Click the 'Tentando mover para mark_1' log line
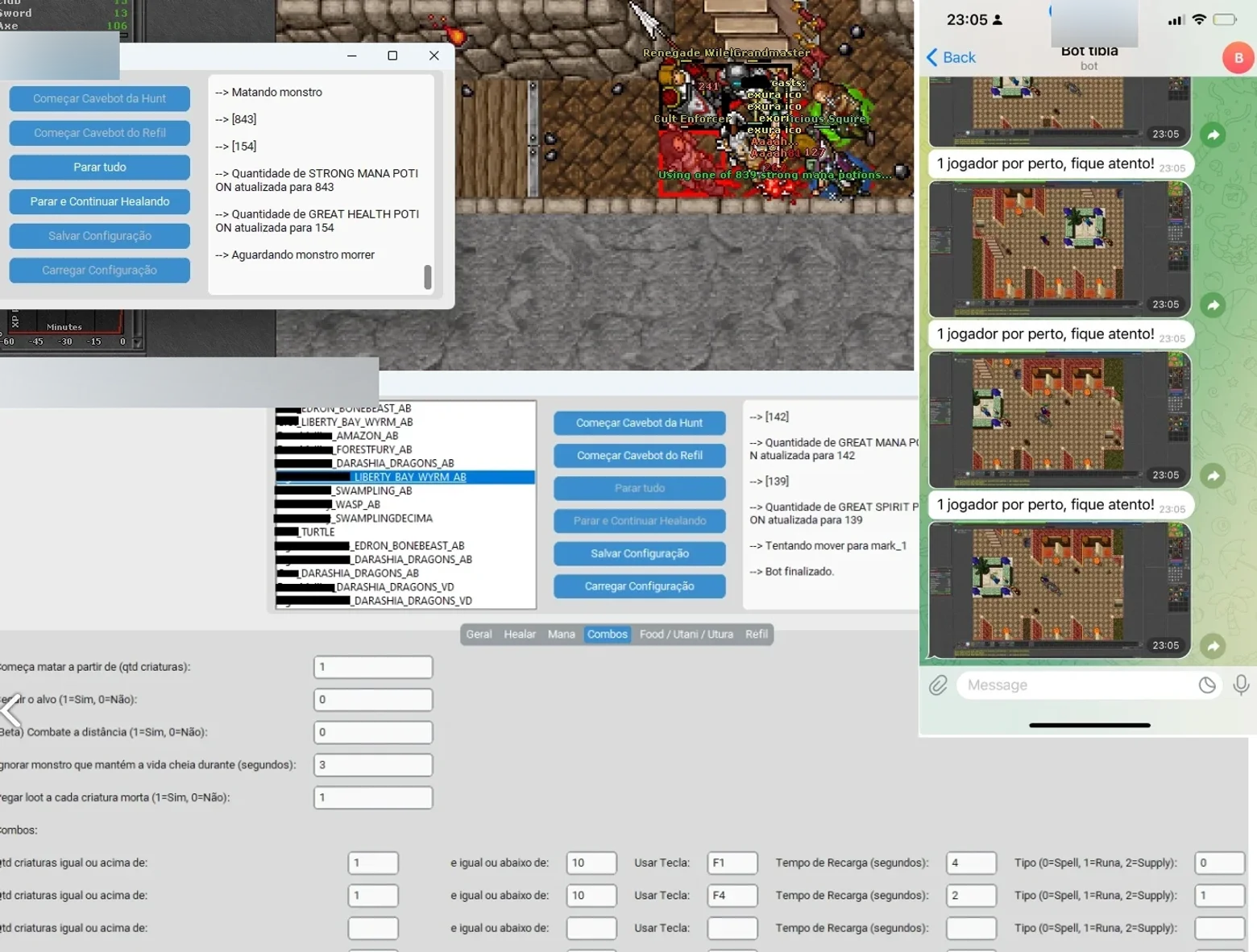Viewport: 1257px width, 952px height. (828, 546)
